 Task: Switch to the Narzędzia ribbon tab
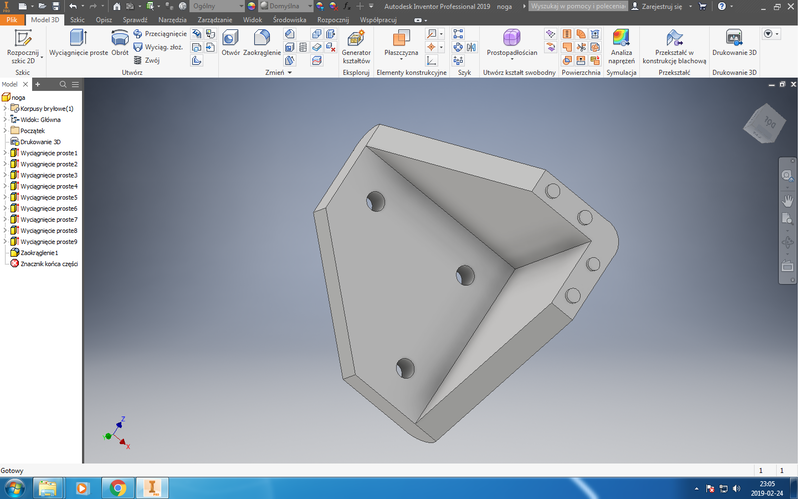pos(172,19)
